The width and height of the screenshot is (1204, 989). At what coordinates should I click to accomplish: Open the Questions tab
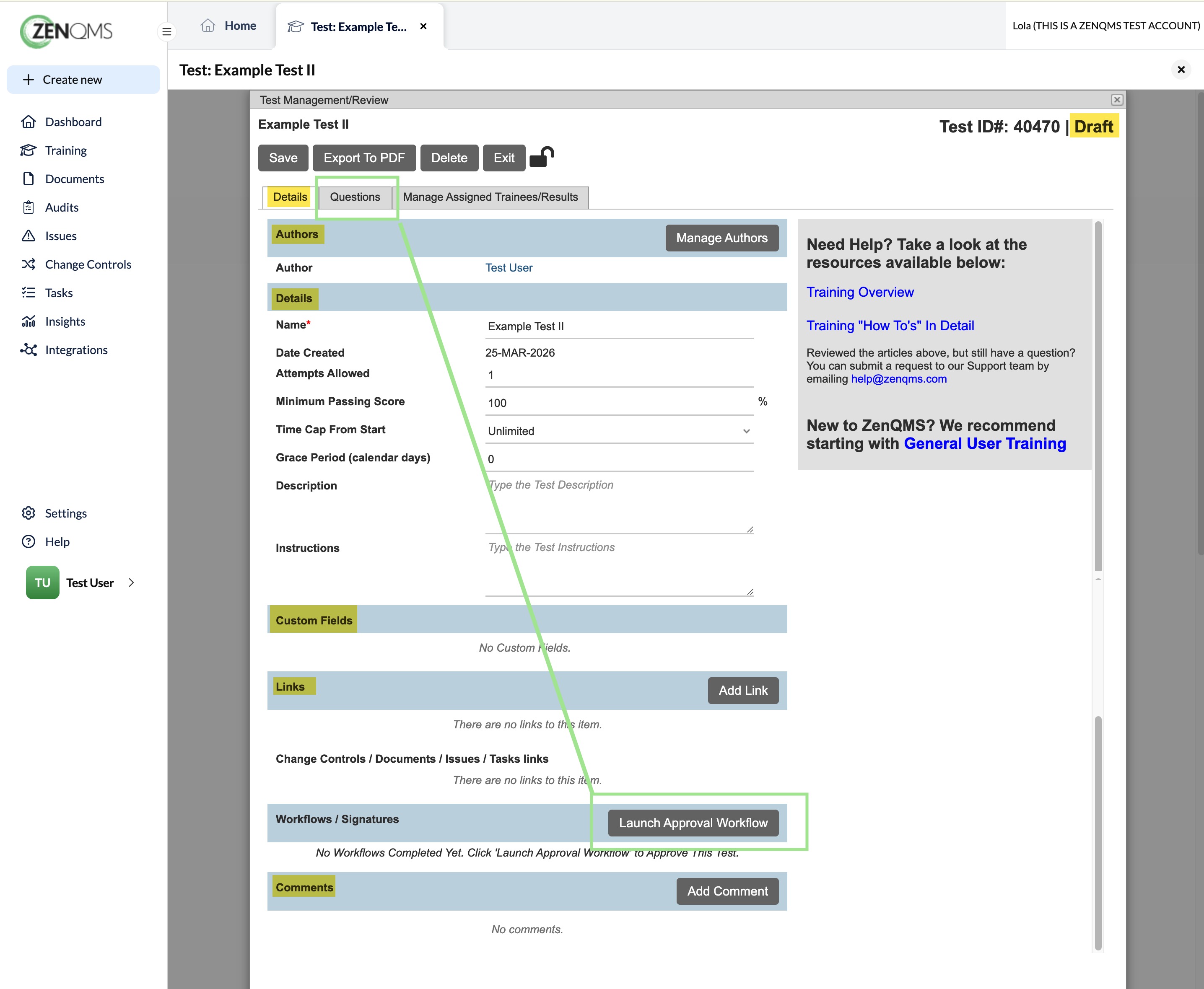pos(355,197)
